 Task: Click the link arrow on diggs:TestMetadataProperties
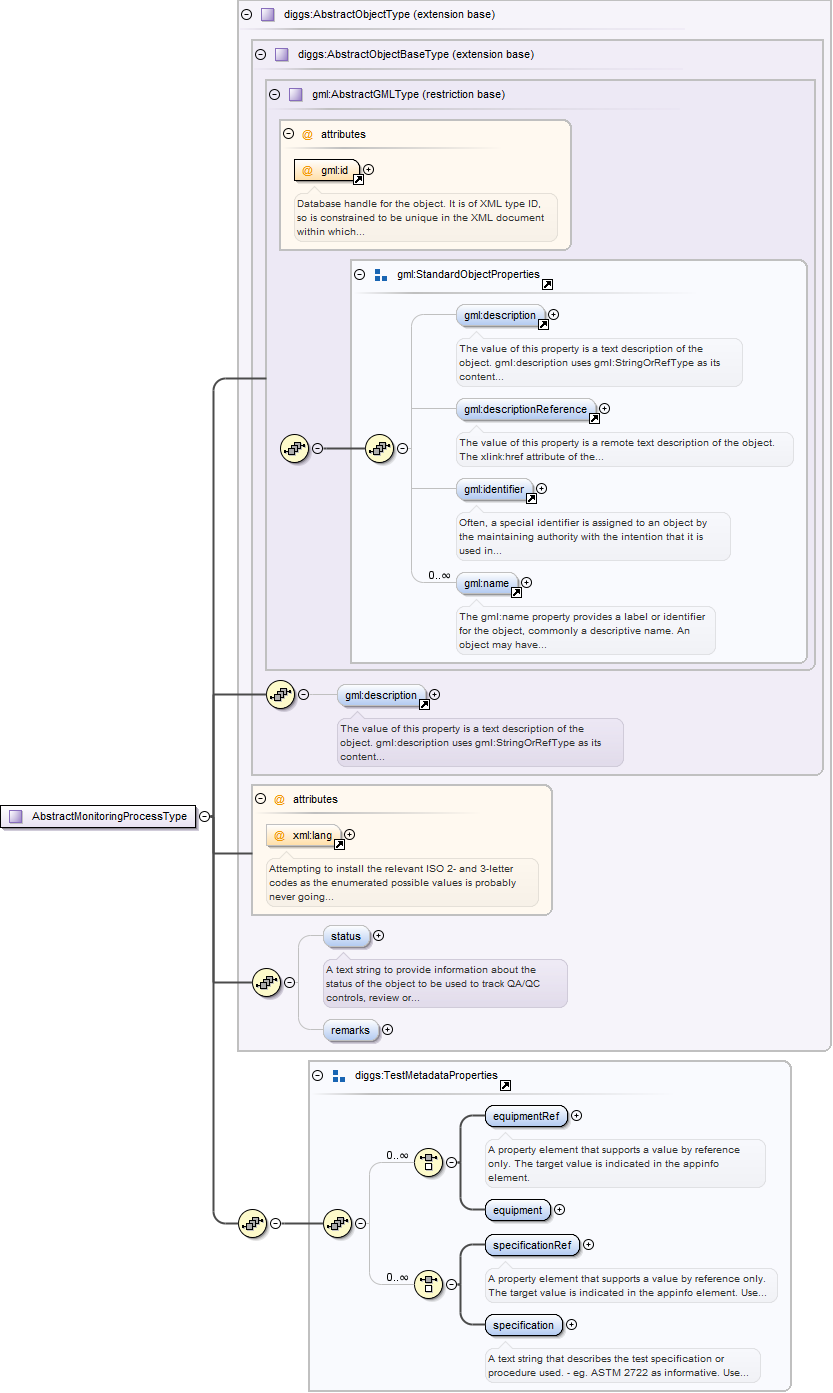point(505,1085)
